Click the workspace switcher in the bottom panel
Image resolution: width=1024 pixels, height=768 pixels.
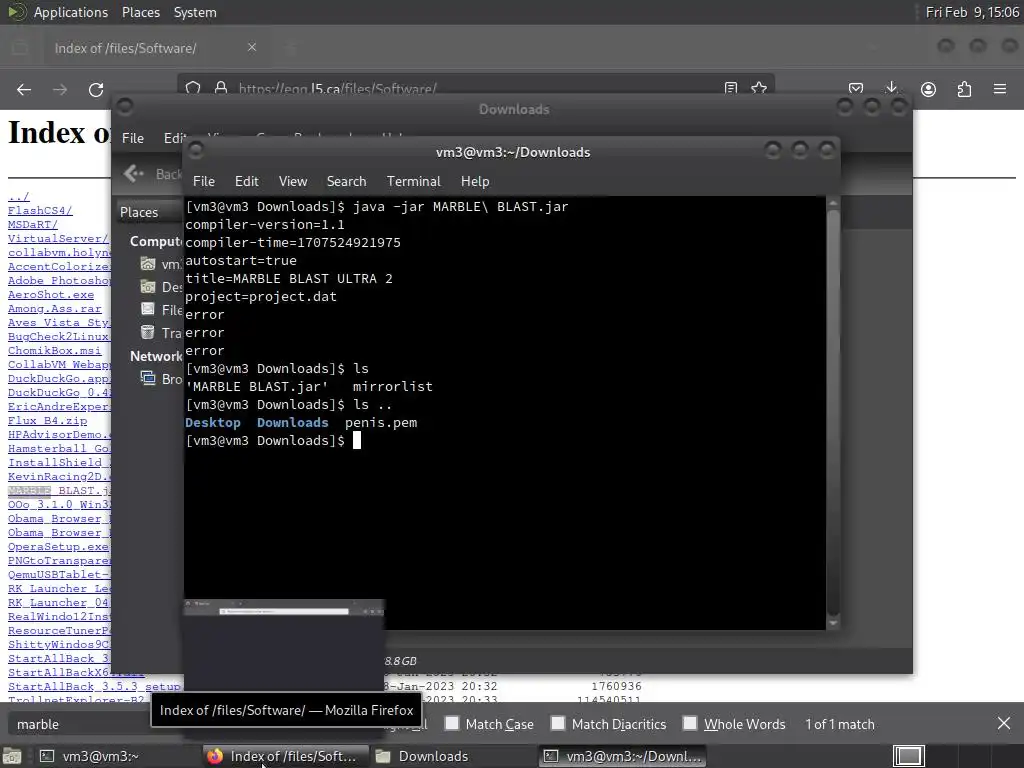click(908, 756)
